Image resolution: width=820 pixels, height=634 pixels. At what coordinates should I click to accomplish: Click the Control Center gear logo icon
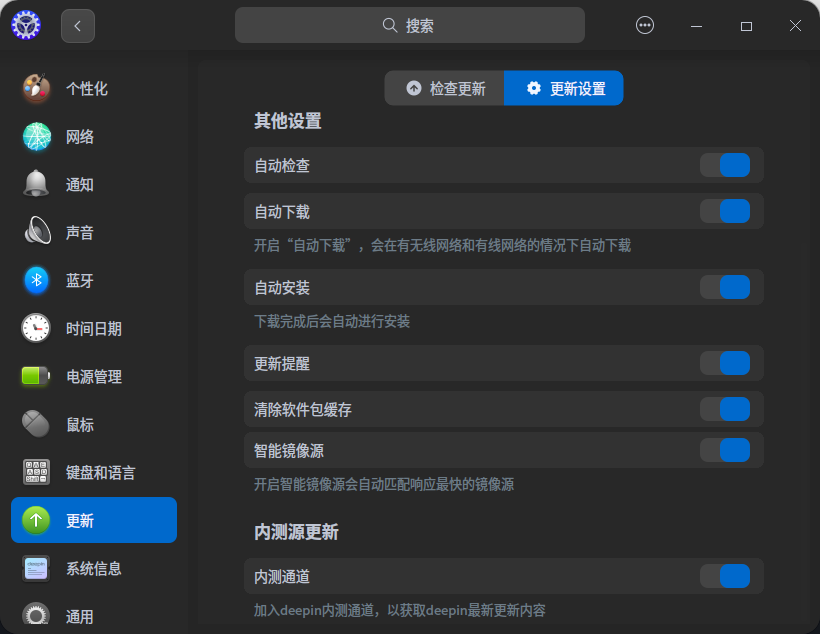pos(26,25)
